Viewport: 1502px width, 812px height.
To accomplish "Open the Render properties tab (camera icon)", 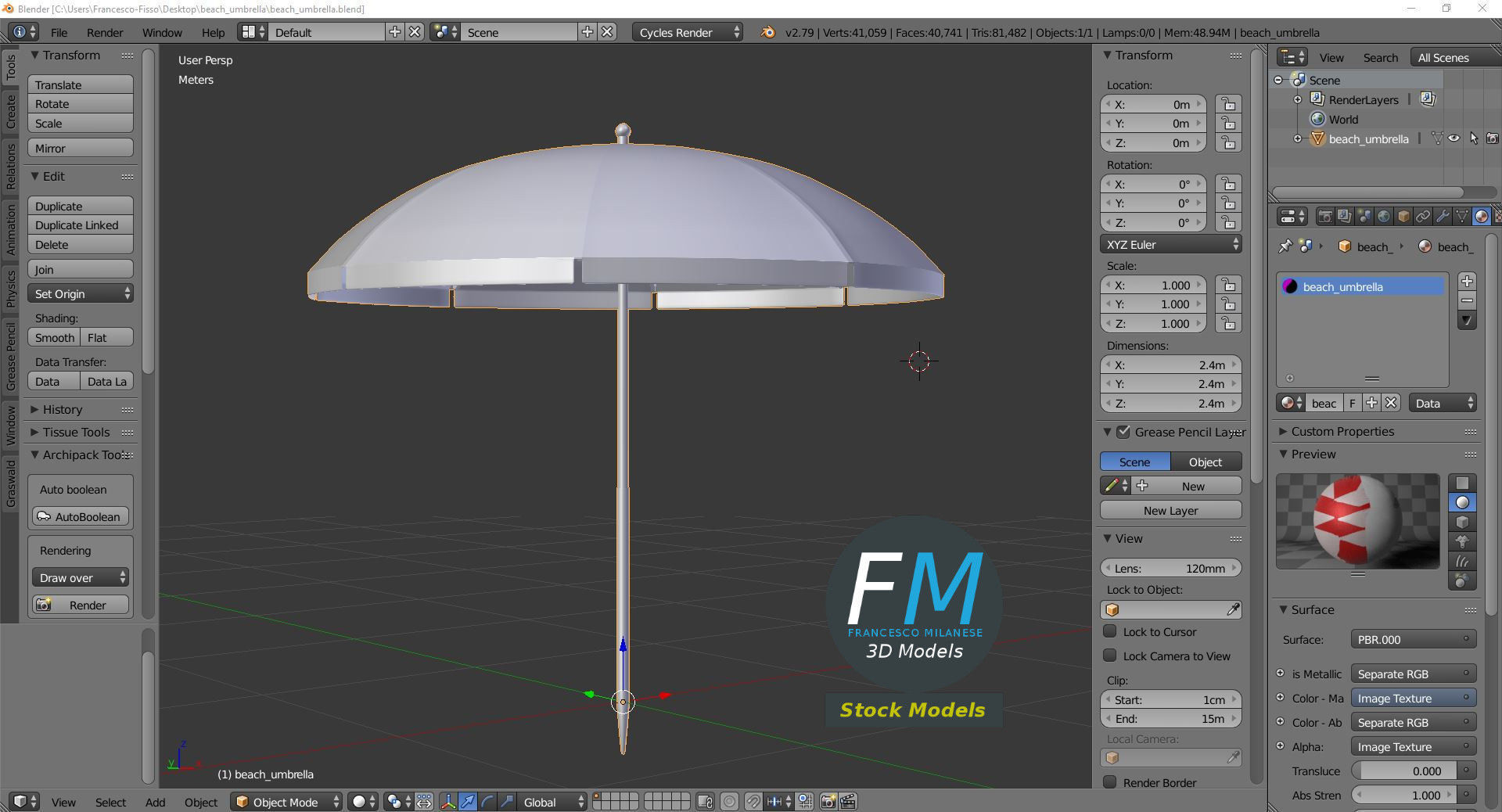I will (x=1325, y=217).
